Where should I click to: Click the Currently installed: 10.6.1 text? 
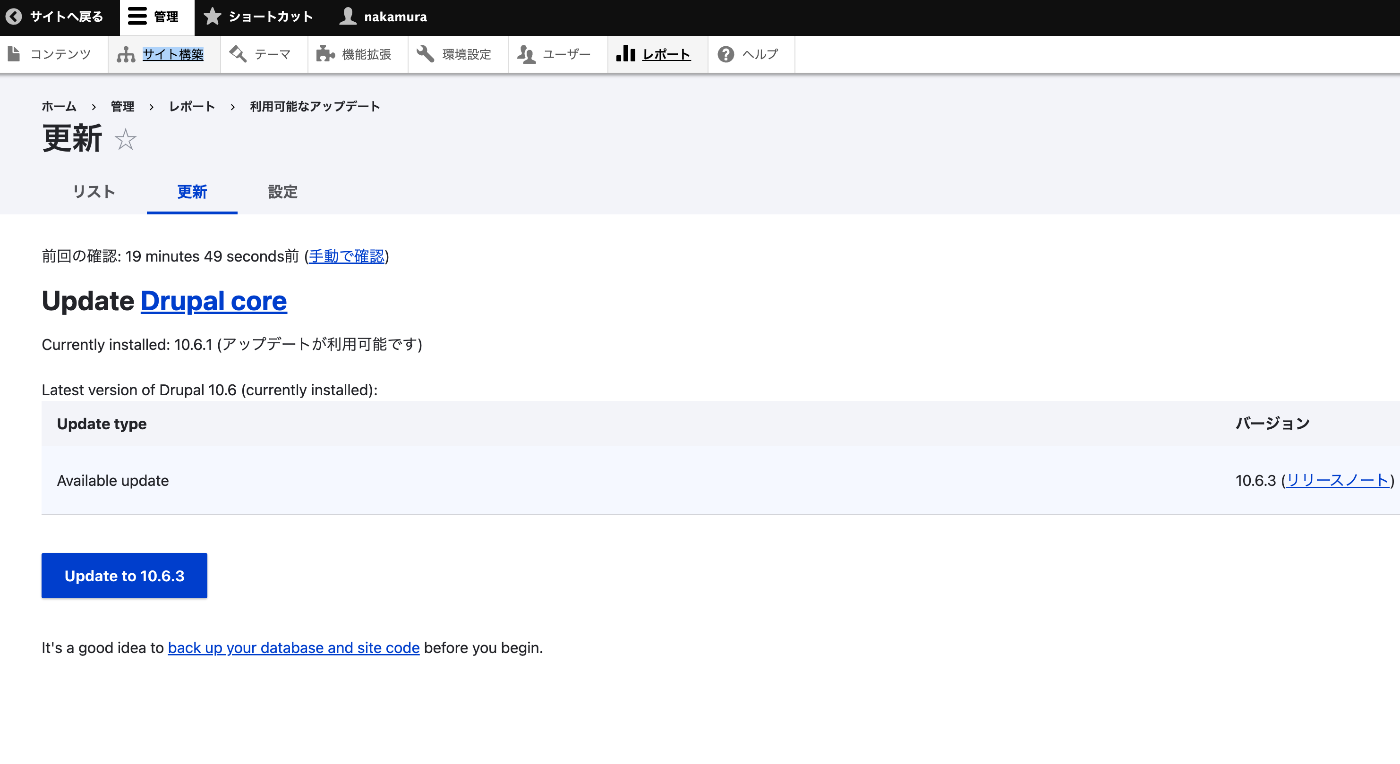coord(232,345)
